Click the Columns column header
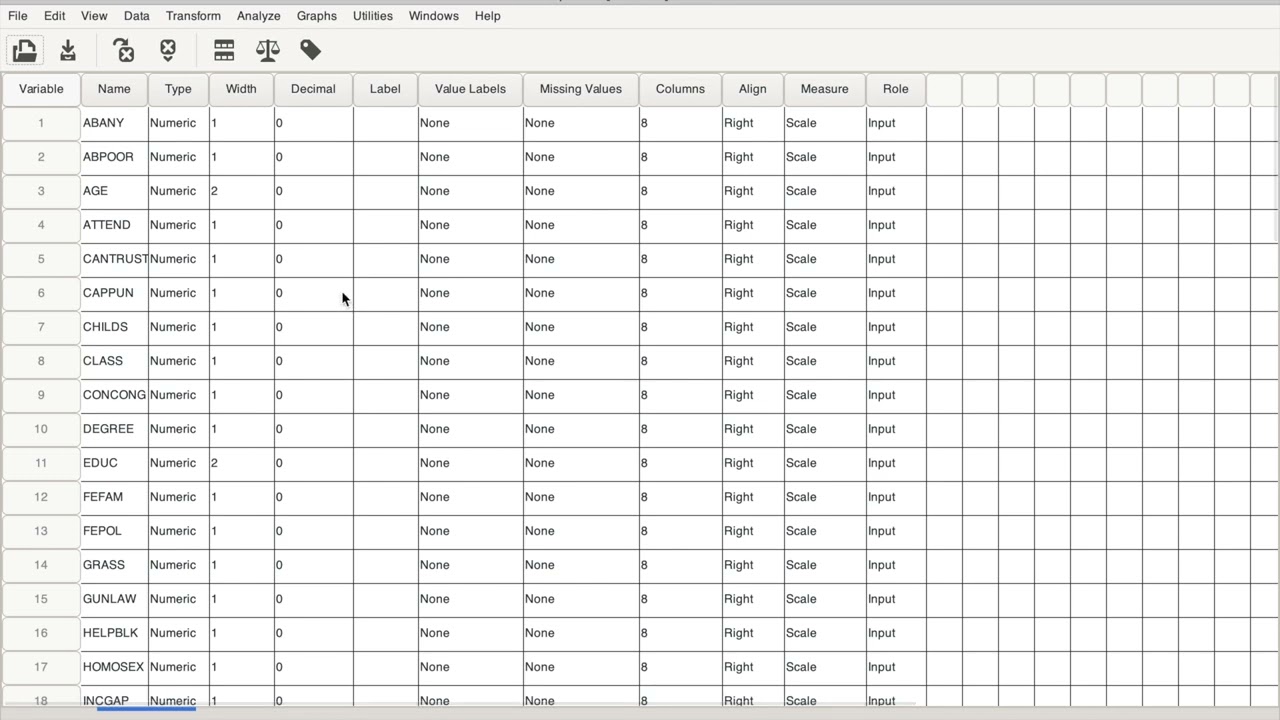The height and width of the screenshot is (720, 1280). pos(680,89)
